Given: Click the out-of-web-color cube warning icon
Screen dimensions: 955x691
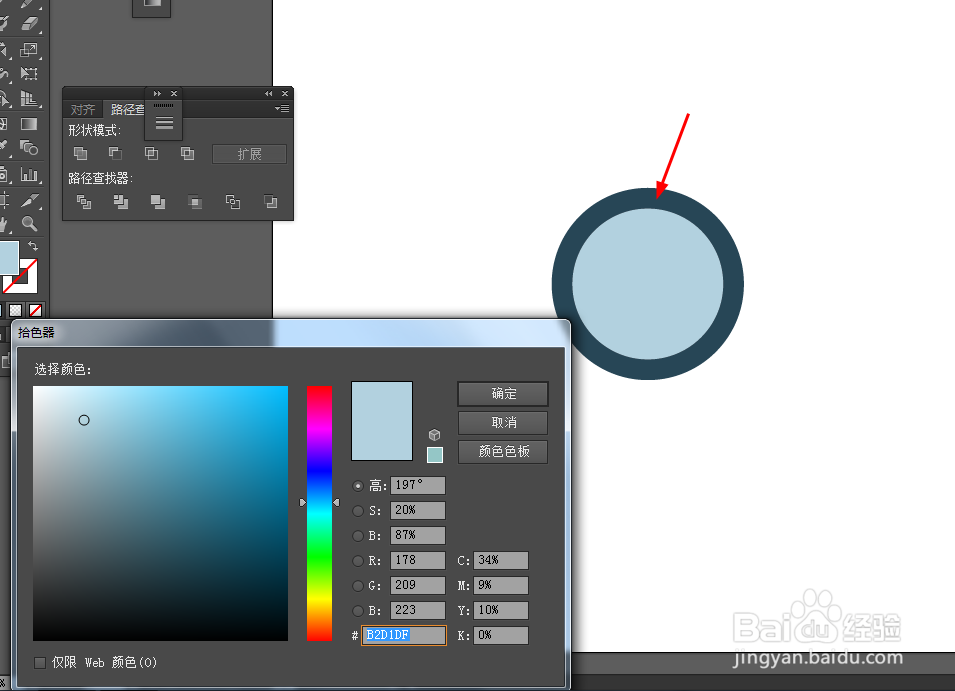Looking at the screenshot, I should coord(434,435).
